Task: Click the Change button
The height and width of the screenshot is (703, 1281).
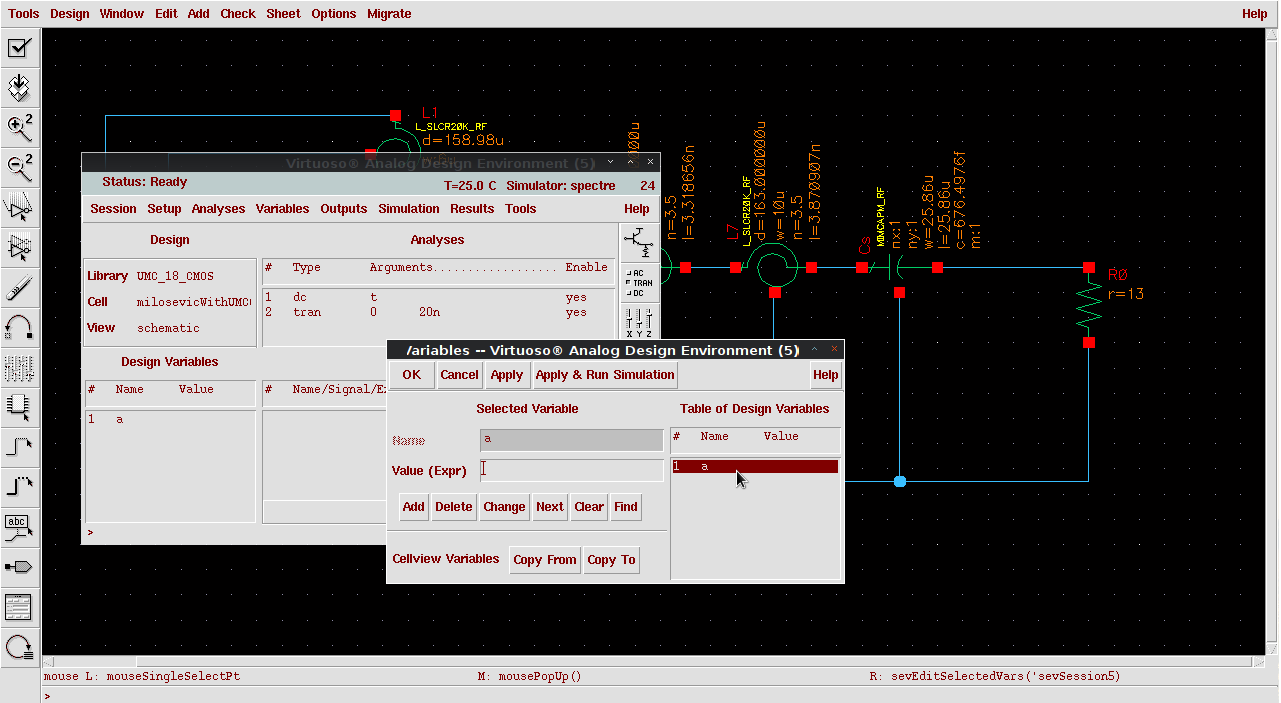Action: click(x=504, y=507)
